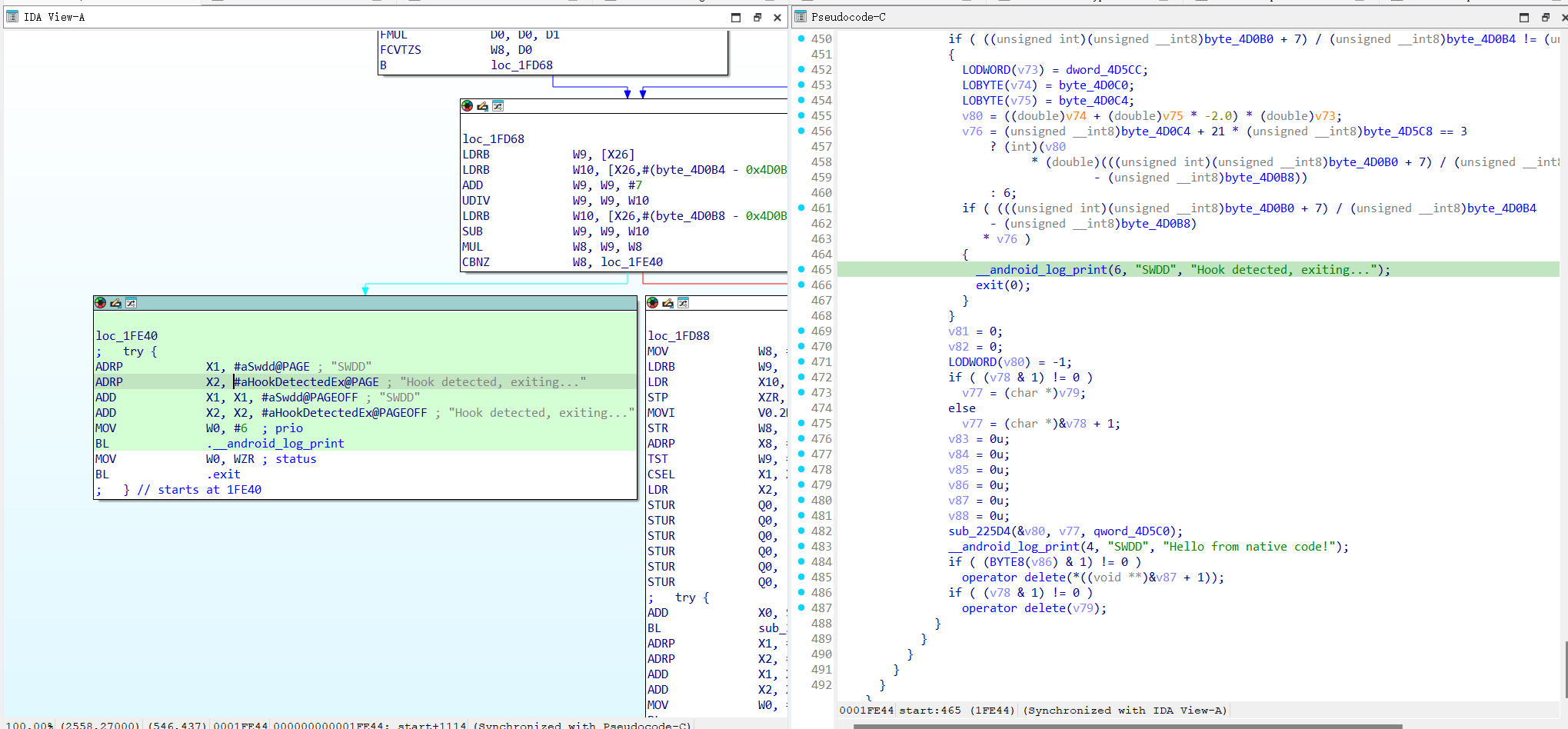Click "Hook detected, exiting..." string on line 465

1283,270
